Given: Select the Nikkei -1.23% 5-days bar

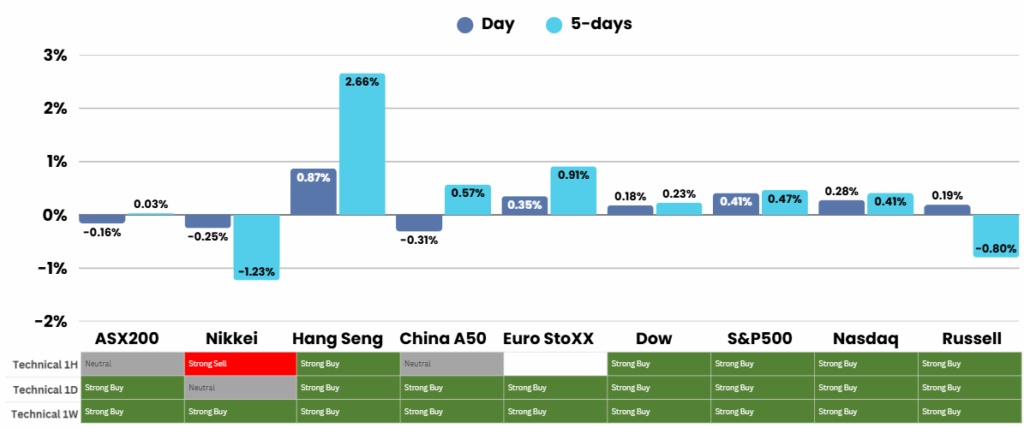Looking at the screenshot, I should pos(257,246).
